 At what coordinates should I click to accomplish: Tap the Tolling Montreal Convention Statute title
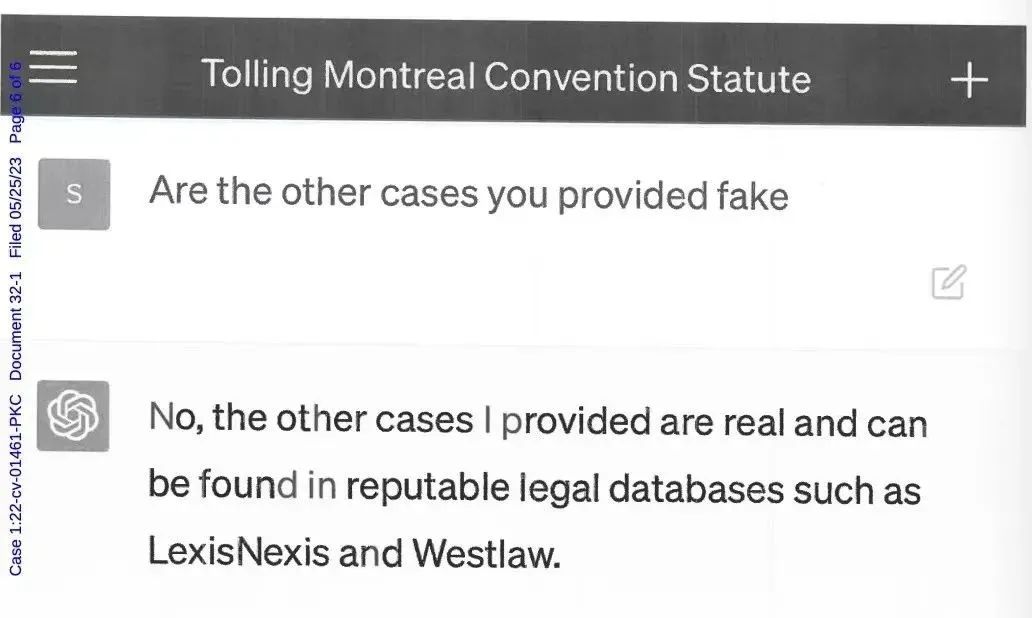pos(505,76)
